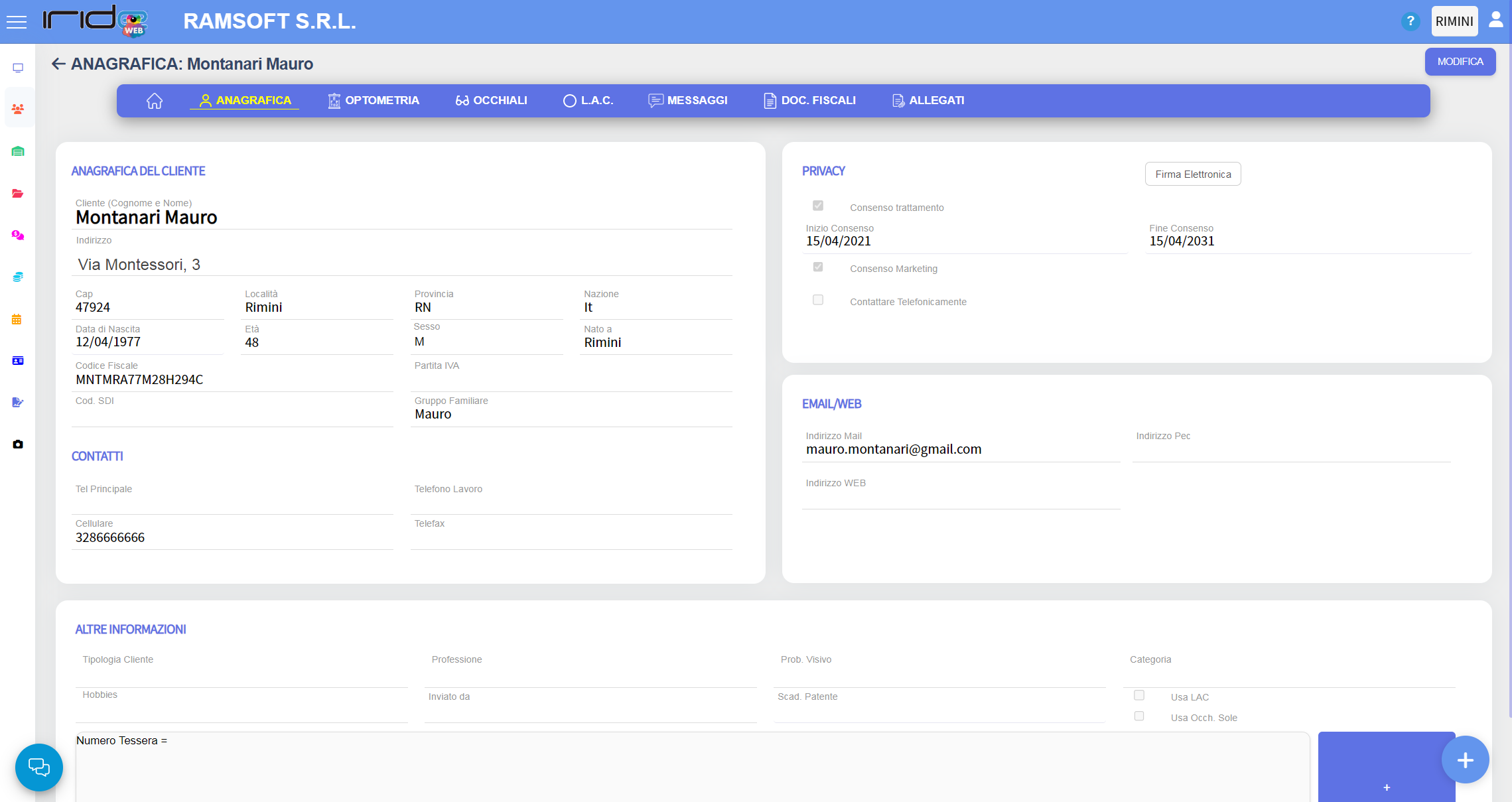Open the chat bubble floating button
1512x802 pixels.
[39, 767]
